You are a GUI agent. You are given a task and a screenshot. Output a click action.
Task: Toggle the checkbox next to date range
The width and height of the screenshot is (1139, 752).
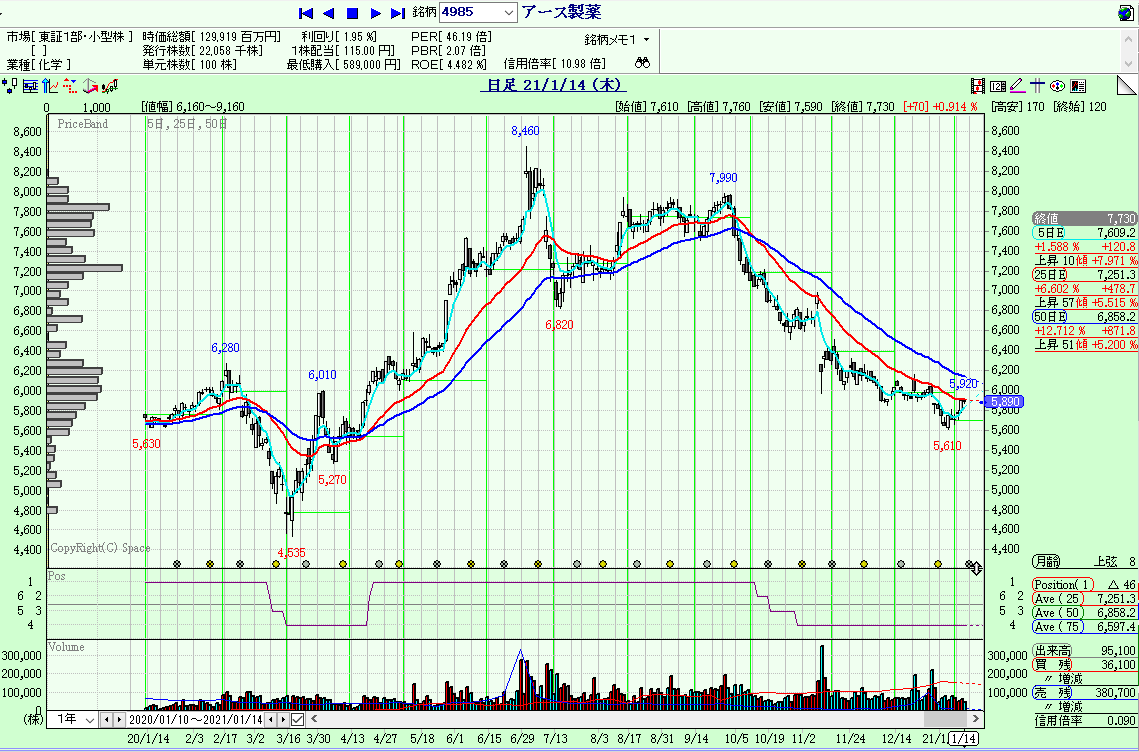(x=297, y=719)
